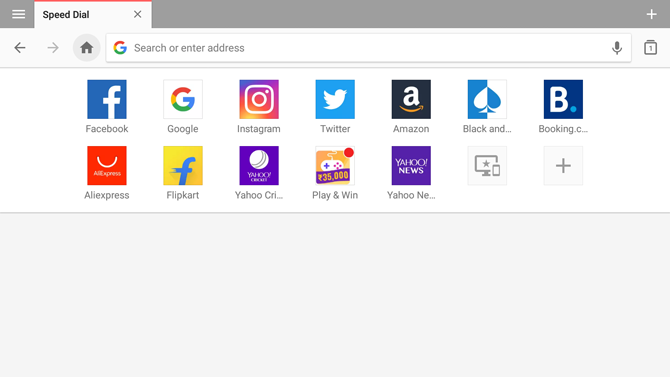Click the Facebook label text

(x=107, y=129)
